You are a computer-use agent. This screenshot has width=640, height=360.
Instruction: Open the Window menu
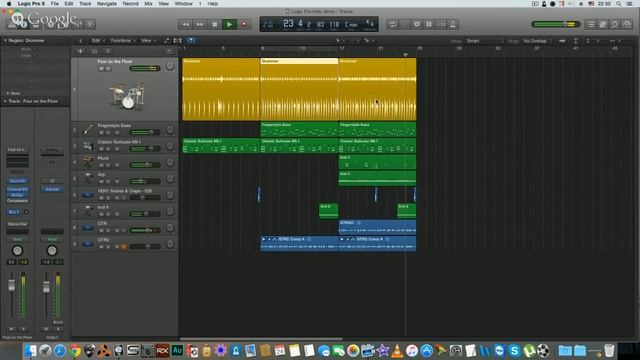coord(184,4)
